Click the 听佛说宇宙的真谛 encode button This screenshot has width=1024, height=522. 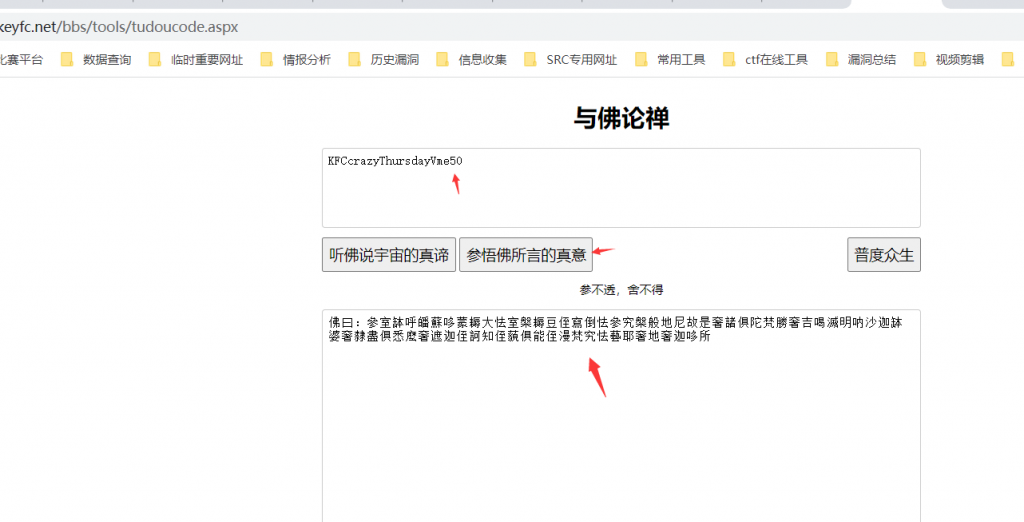[x=389, y=255]
